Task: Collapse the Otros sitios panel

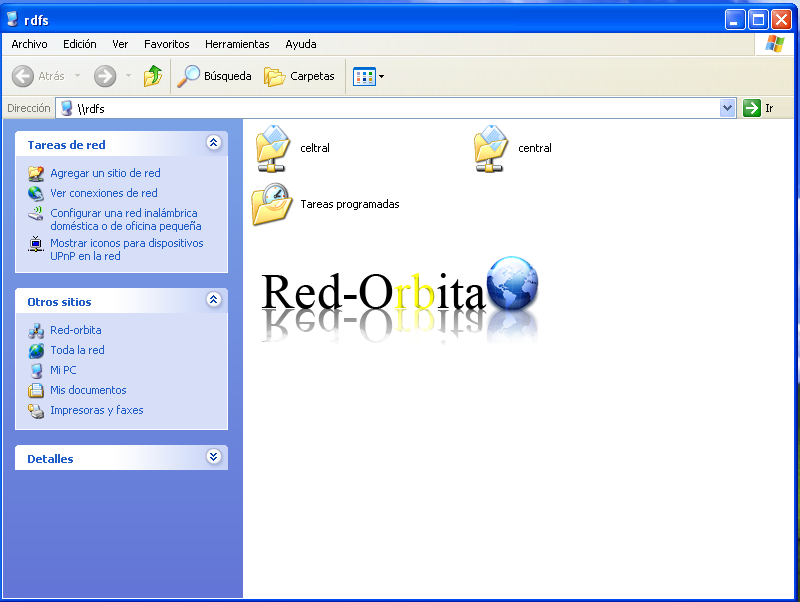Action: [x=214, y=299]
